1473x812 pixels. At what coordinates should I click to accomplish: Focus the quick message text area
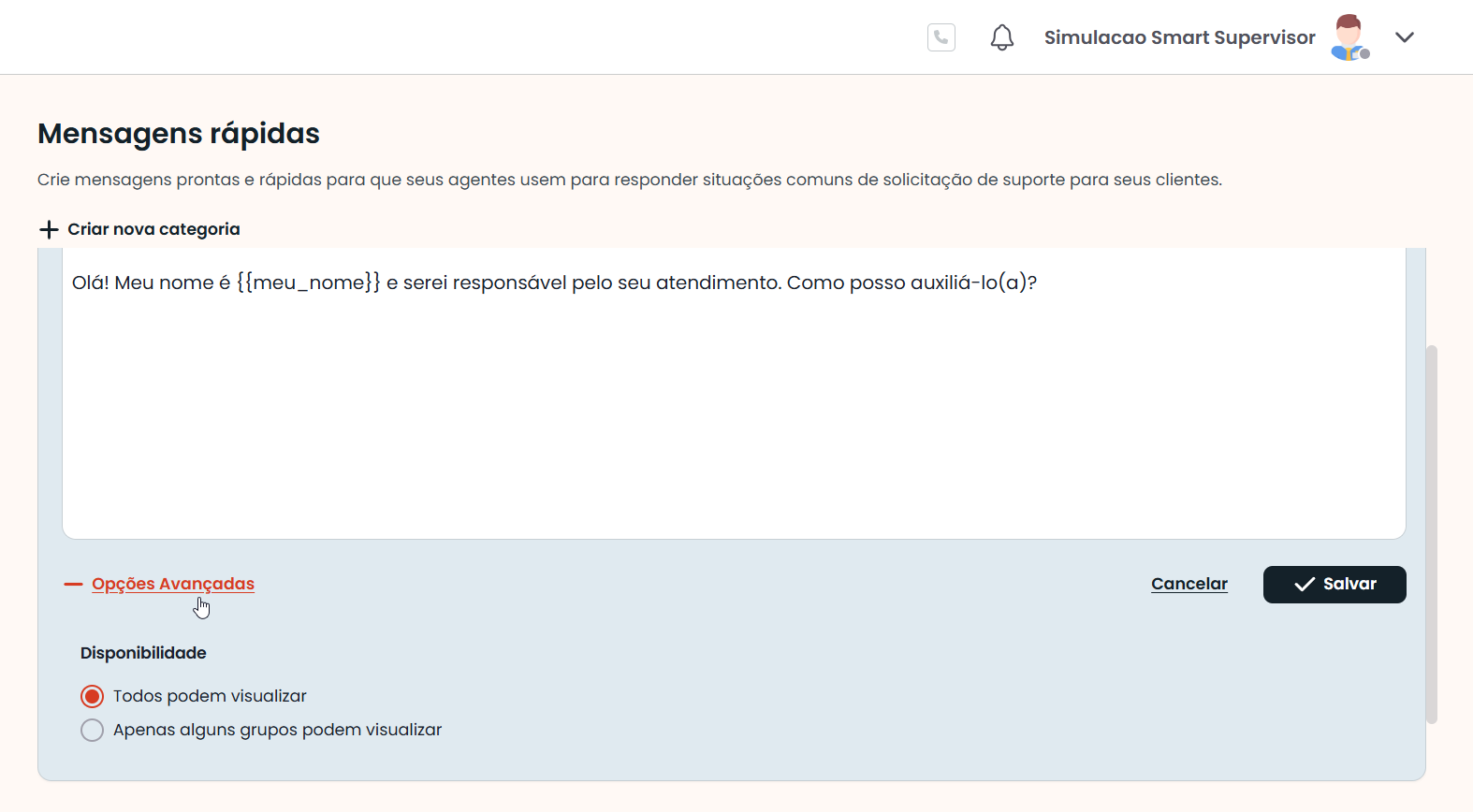[x=734, y=412]
